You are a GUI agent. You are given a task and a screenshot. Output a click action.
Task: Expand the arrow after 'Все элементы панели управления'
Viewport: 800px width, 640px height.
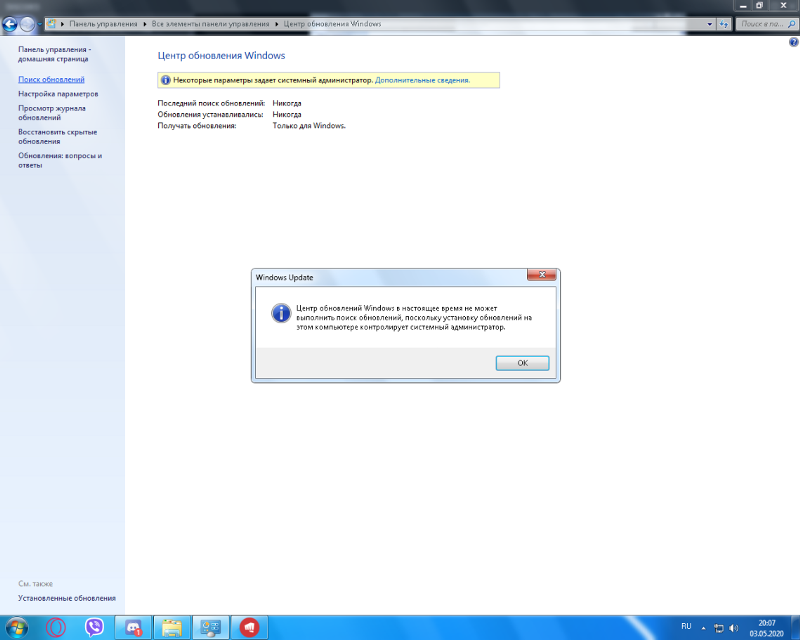(277, 24)
